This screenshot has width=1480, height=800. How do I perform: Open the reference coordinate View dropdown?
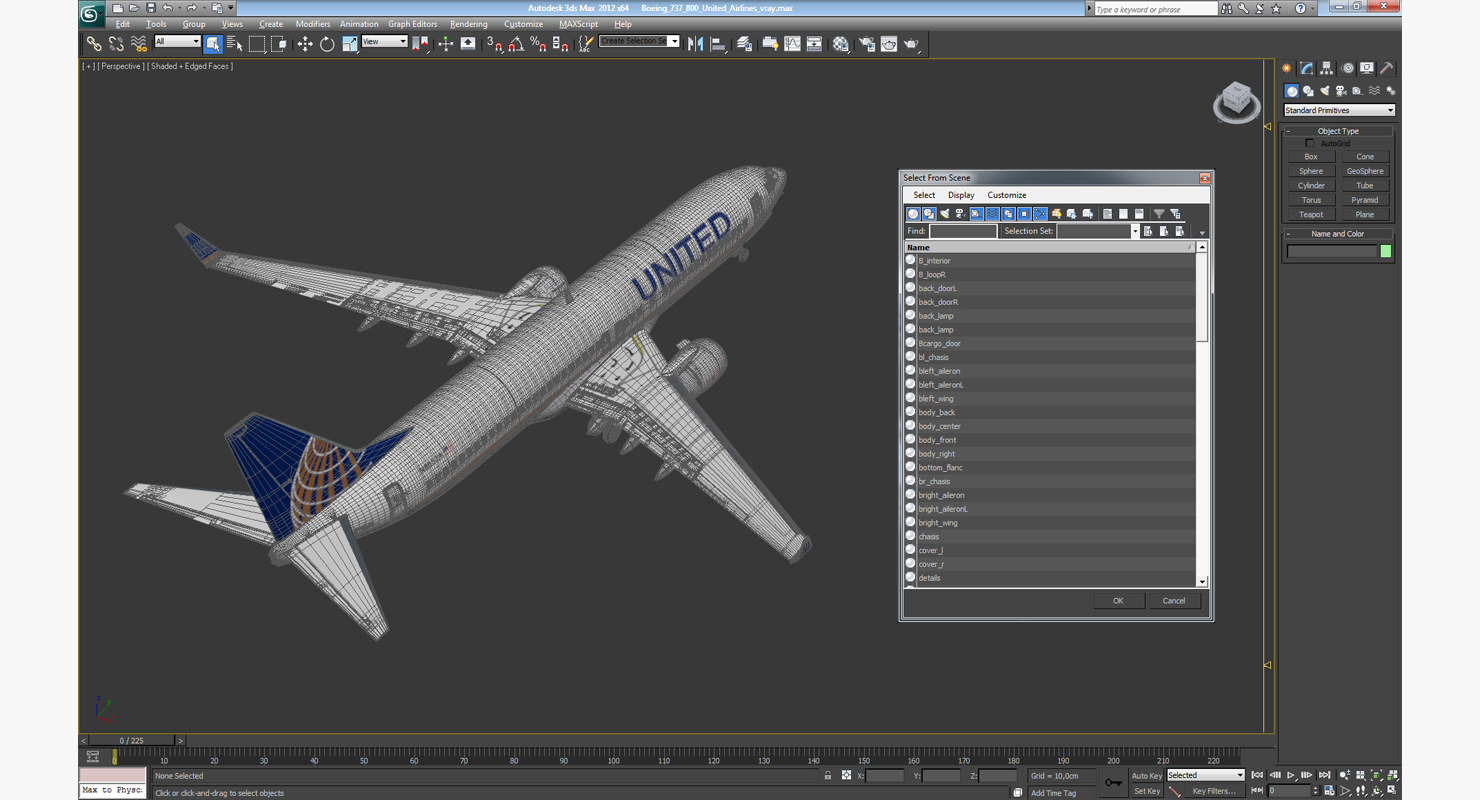tap(384, 41)
